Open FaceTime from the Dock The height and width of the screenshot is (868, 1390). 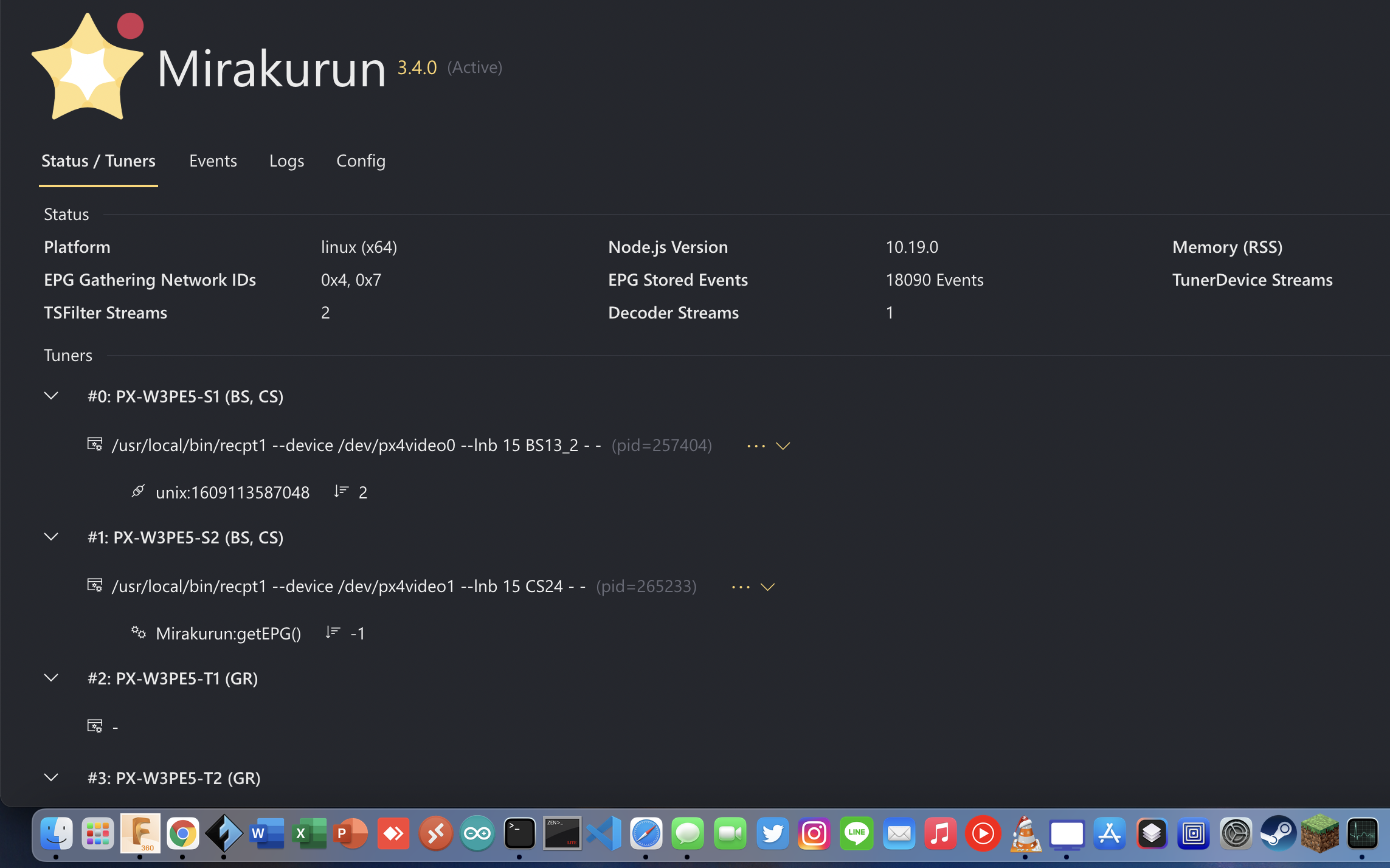click(730, 834)
